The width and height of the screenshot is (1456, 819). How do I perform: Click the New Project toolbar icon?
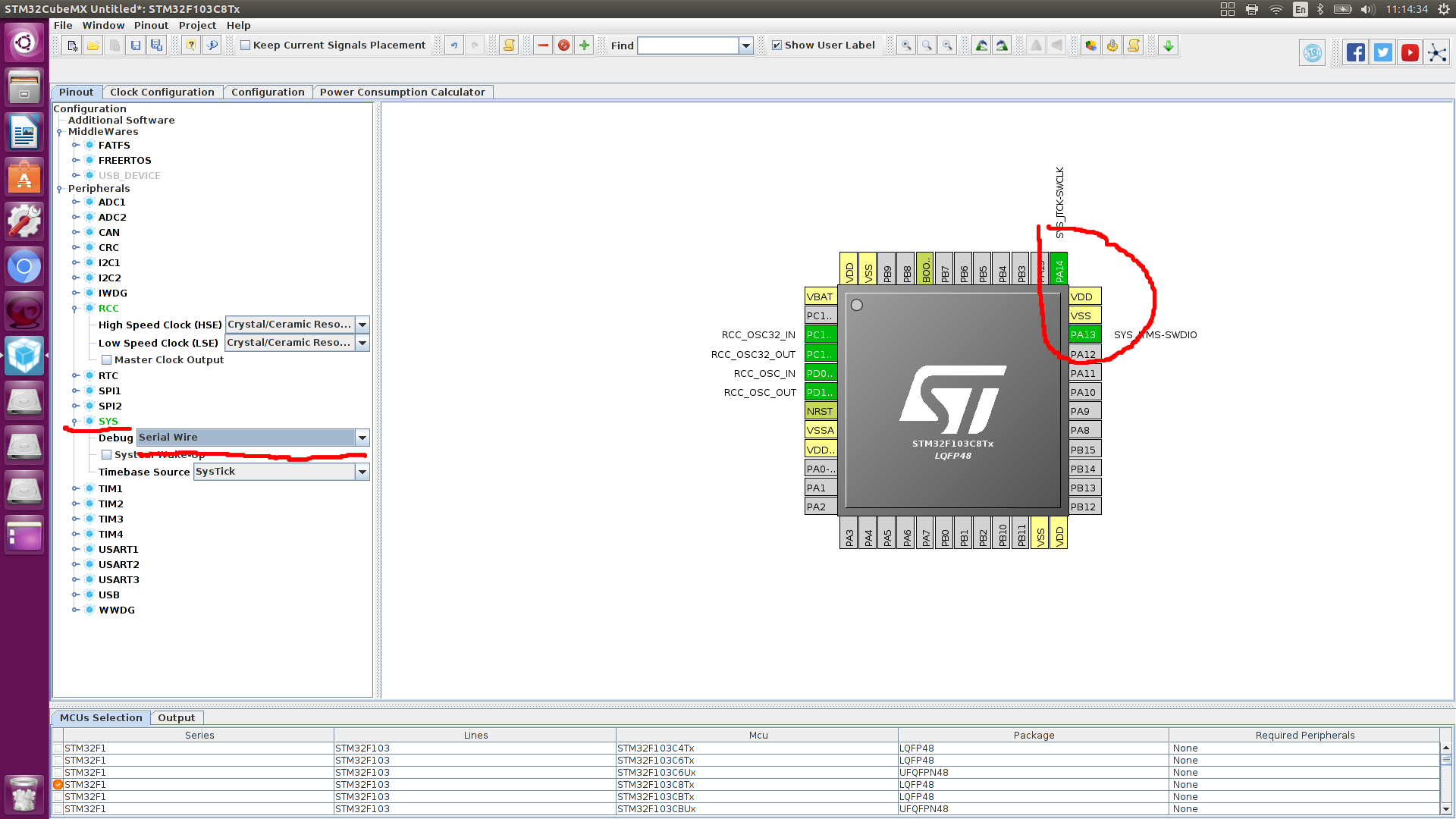pyautogui.click(x=72, y=45)
